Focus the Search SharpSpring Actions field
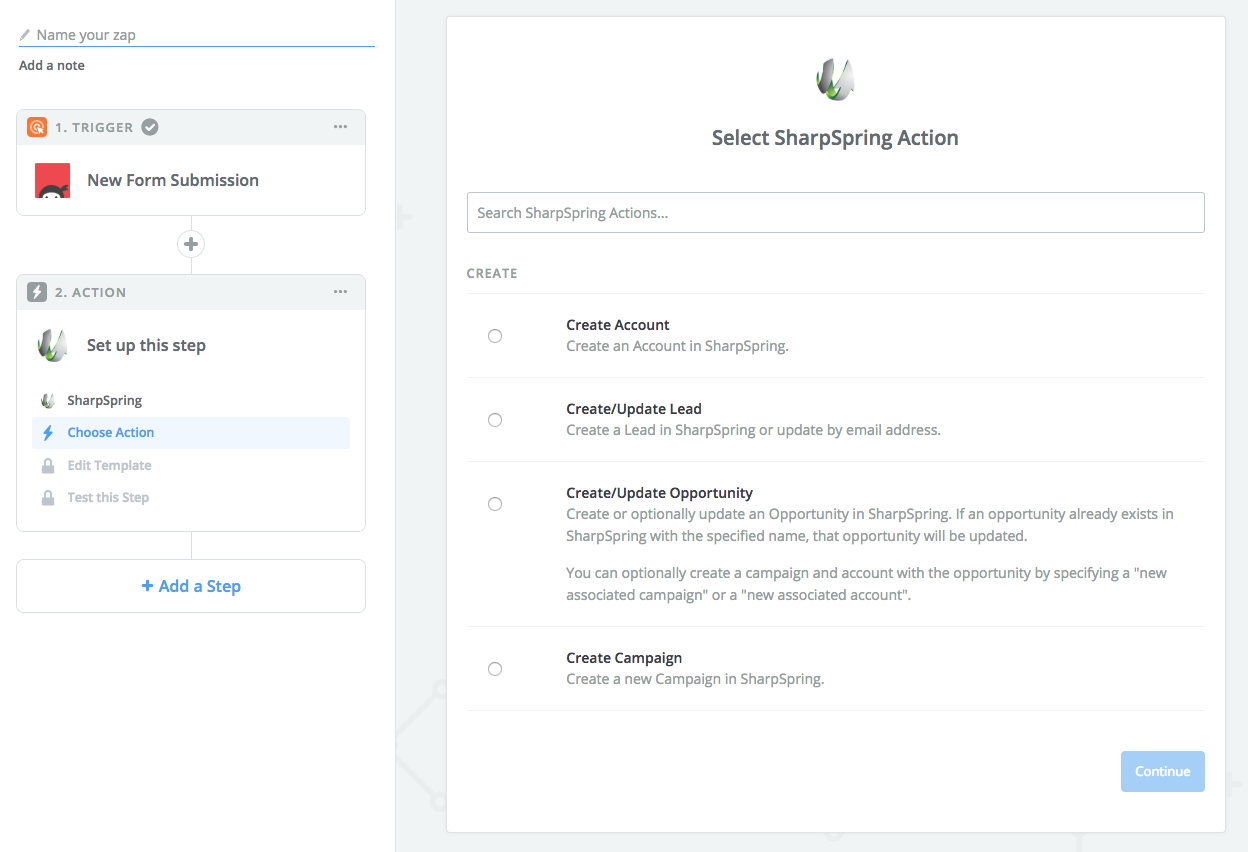Viewport: 1248px width, 852px height. click(x=835, y=213)
